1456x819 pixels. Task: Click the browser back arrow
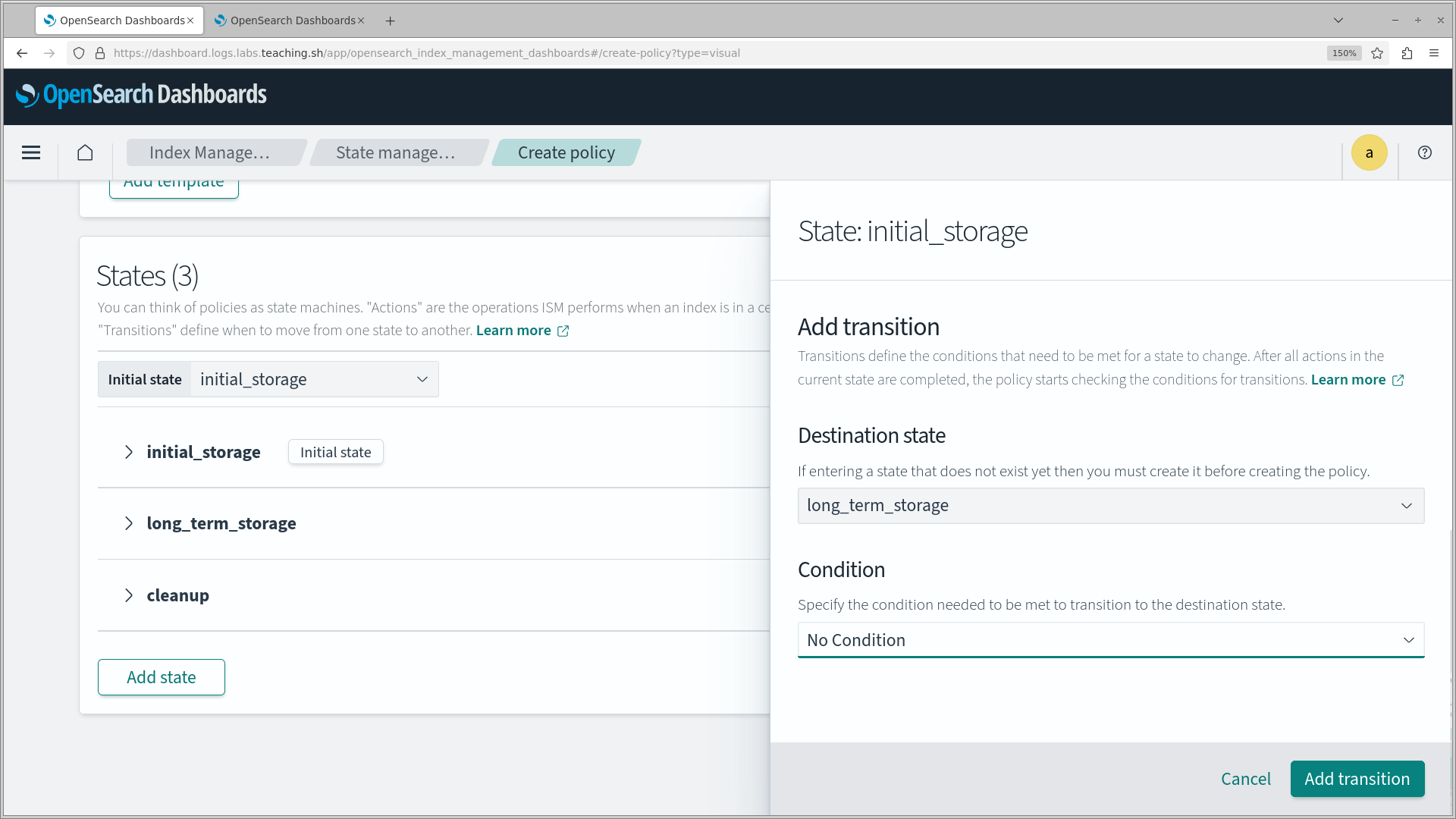click(x=22, y=53)
